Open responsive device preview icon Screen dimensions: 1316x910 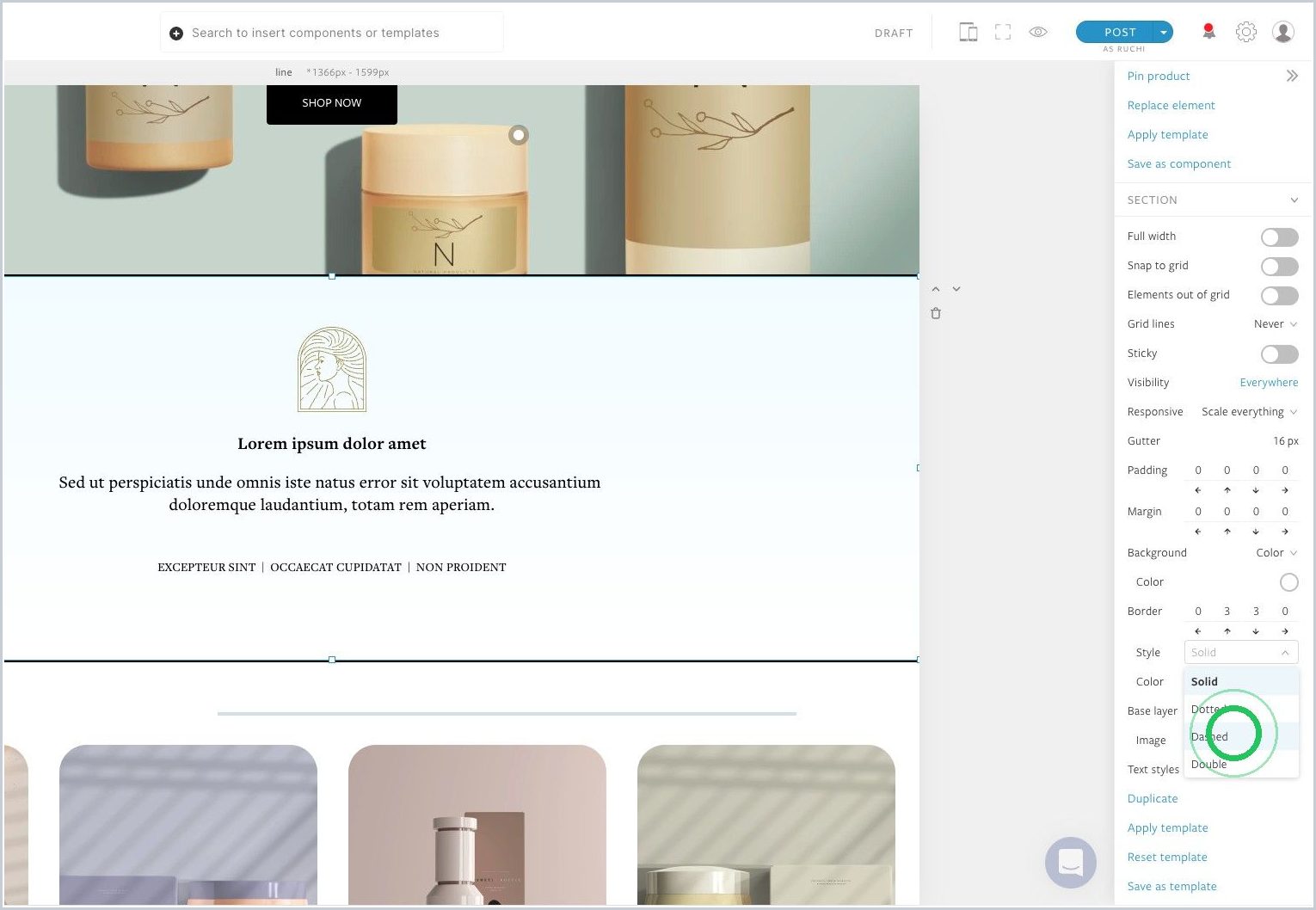point(968,33)
